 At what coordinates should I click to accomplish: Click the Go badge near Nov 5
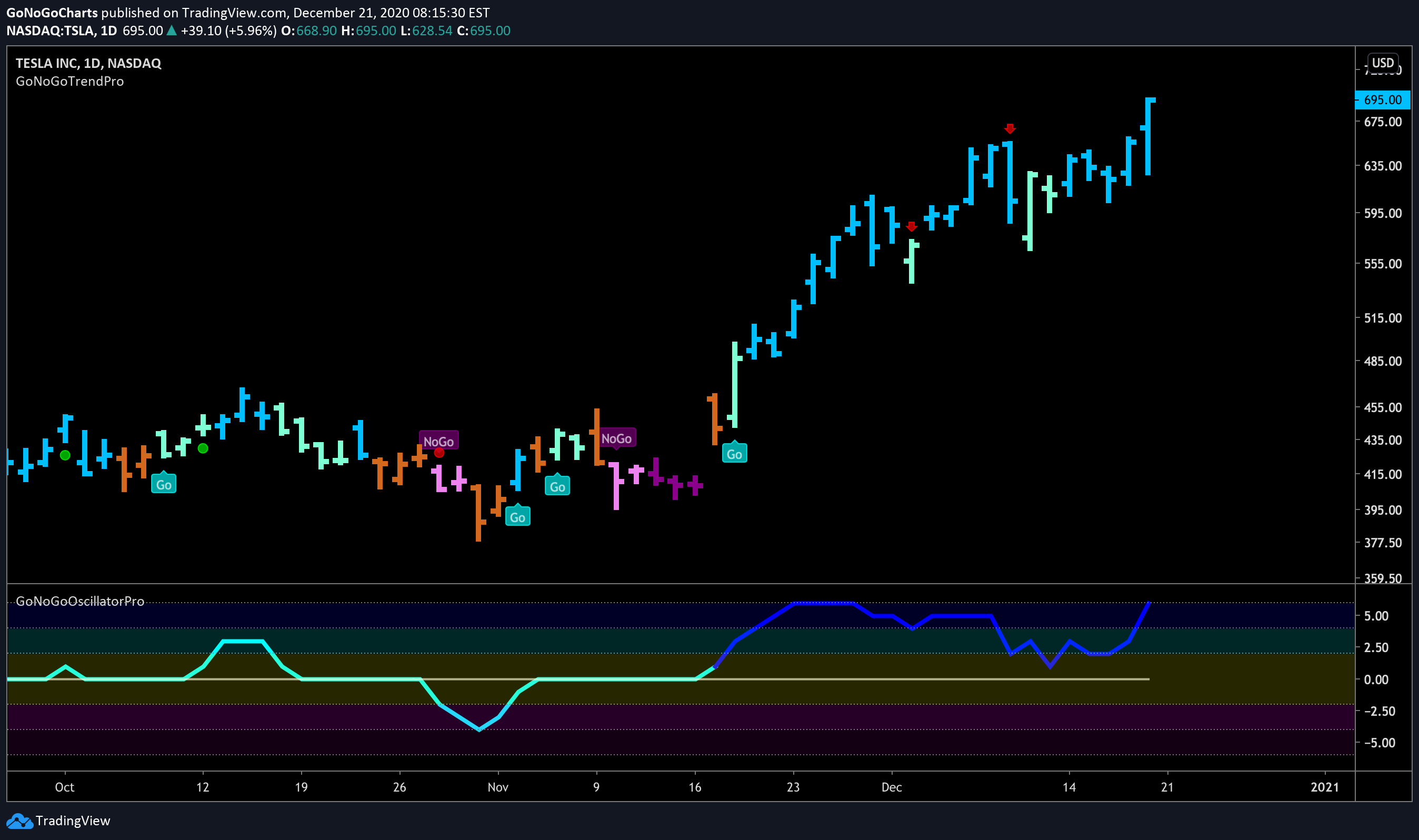557,485
